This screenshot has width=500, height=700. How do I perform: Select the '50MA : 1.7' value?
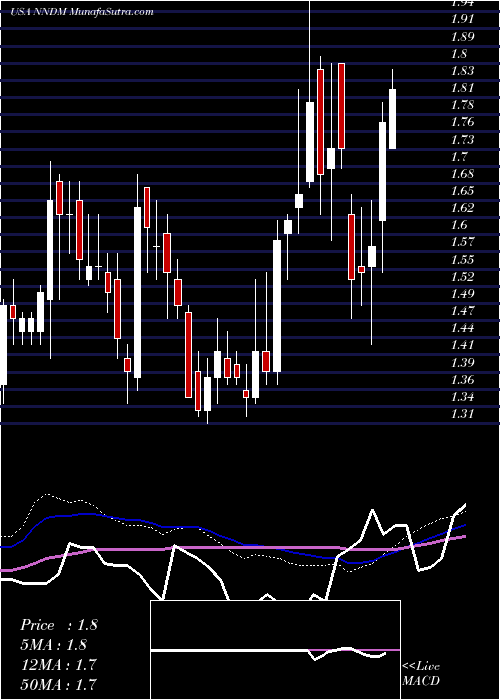pos(58,684)
